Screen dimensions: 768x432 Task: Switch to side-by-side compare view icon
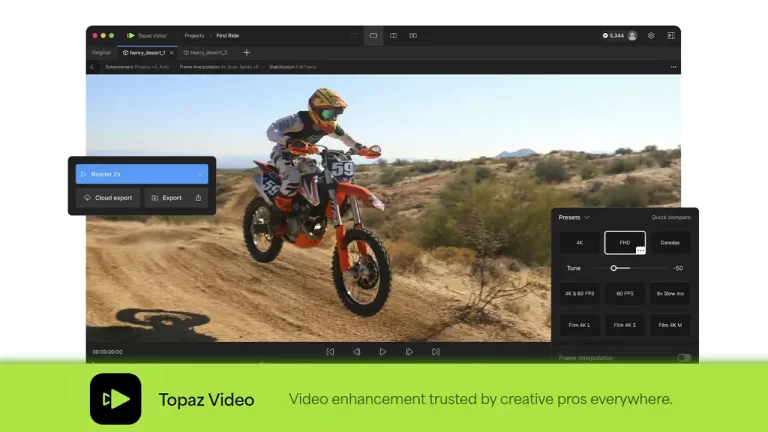pyautogui.click(x=393, y=35)
